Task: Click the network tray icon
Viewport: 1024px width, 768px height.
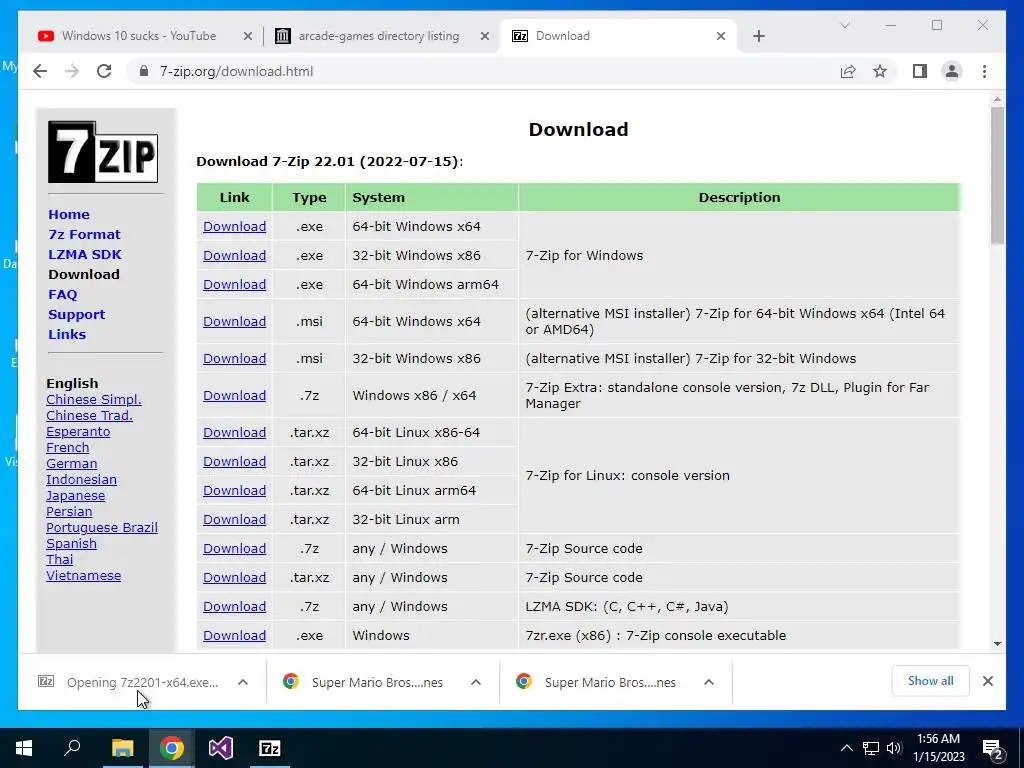Action: coord(871,748)
